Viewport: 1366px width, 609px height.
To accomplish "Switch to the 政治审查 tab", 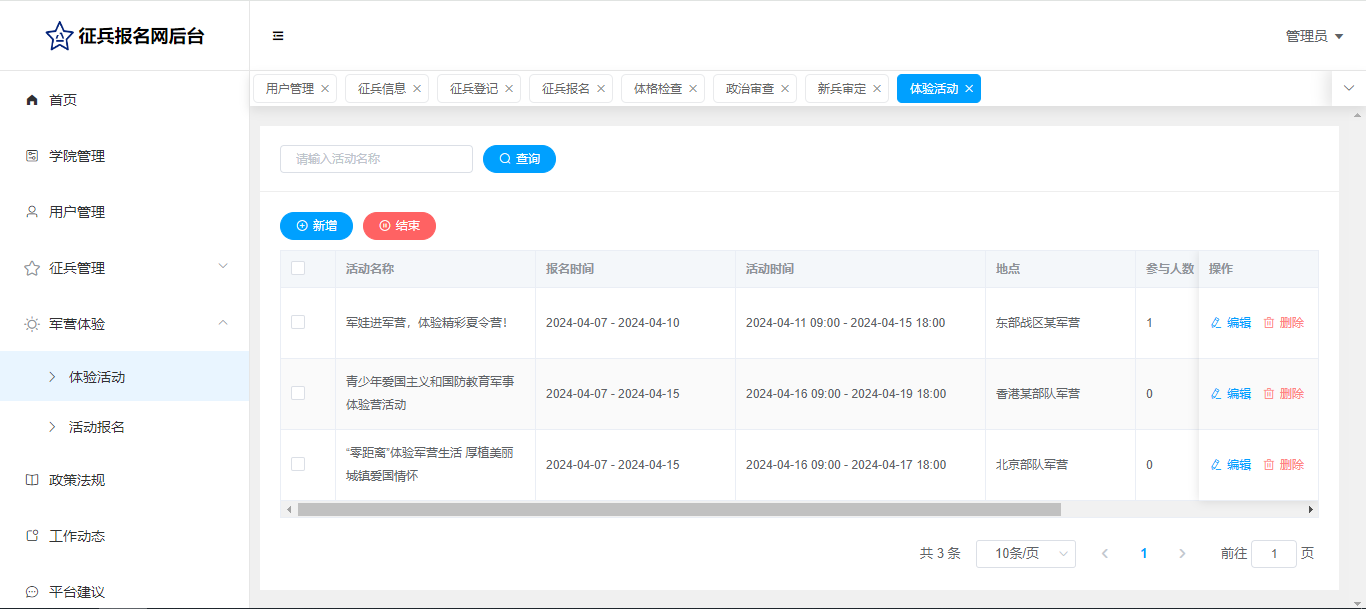I will pos(750,89).
